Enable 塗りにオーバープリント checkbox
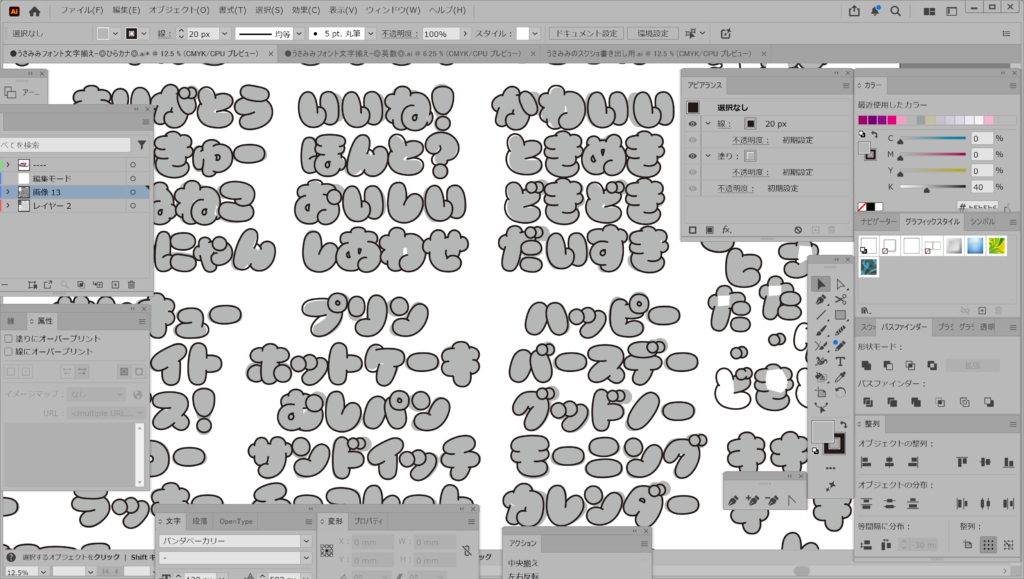The image size is (1024, 579). coord(10,339)
